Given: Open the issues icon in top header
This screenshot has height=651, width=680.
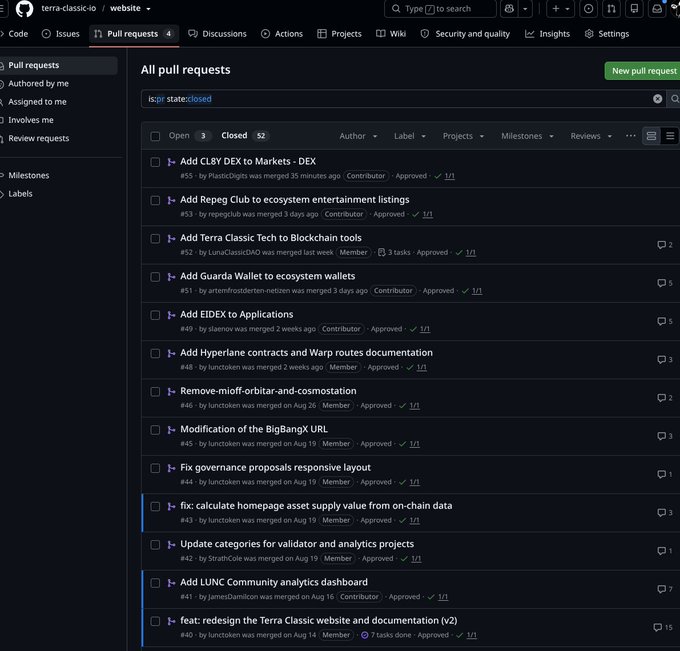Looking at the screenshot, I should (x=588, y=9).
